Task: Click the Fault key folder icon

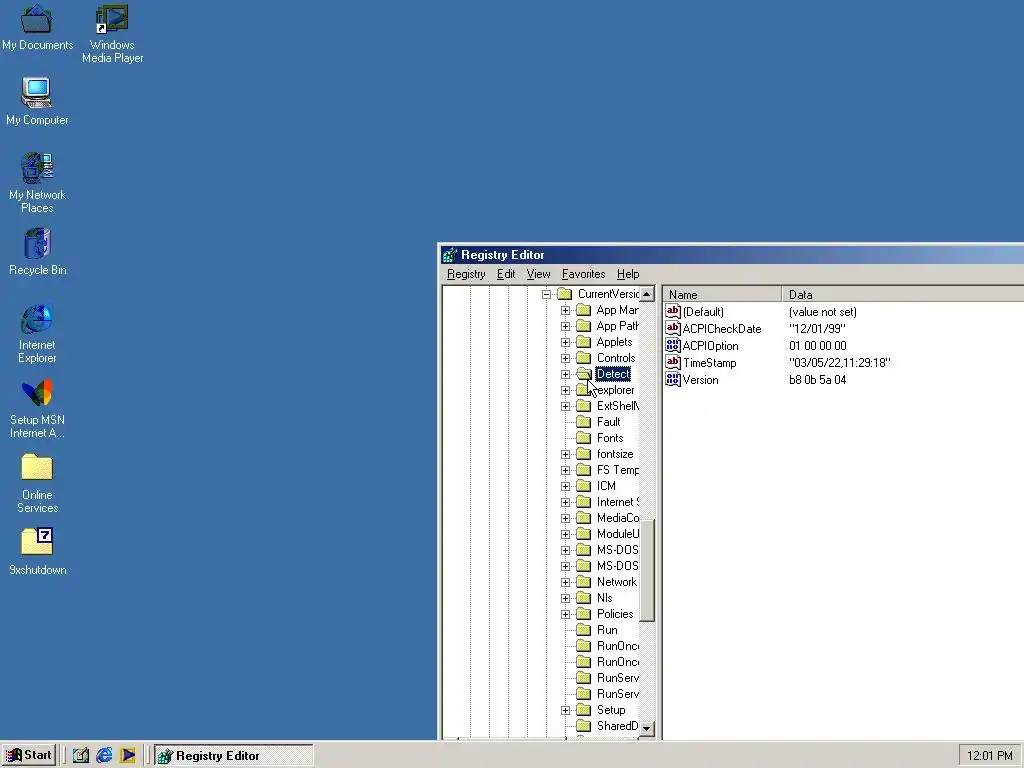Action: point(584,422)
